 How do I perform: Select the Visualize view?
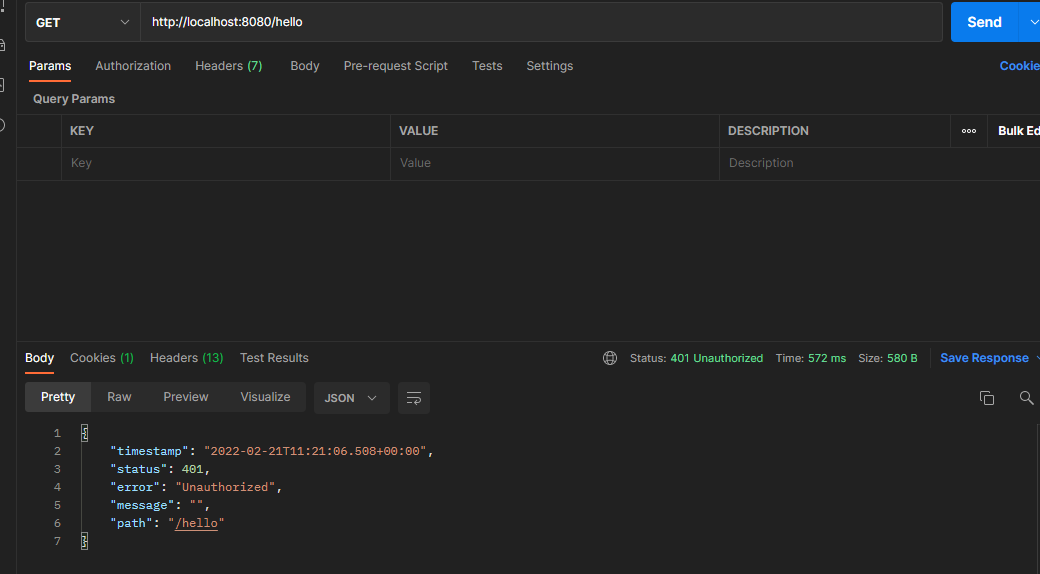click(265, 397)
